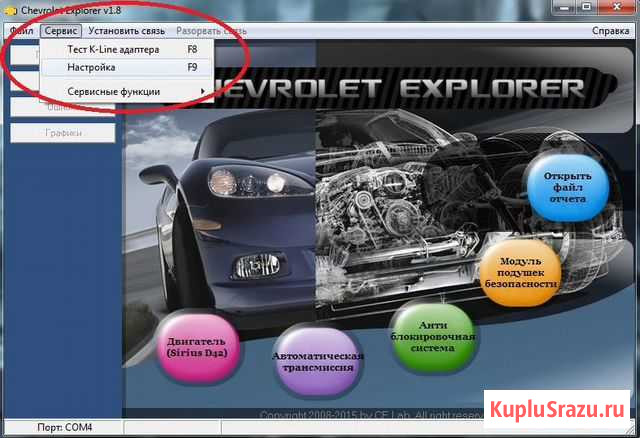Select the Настройка entry (F9)
This screenshot has width=640, height=438.
click(x=127, y=67)
